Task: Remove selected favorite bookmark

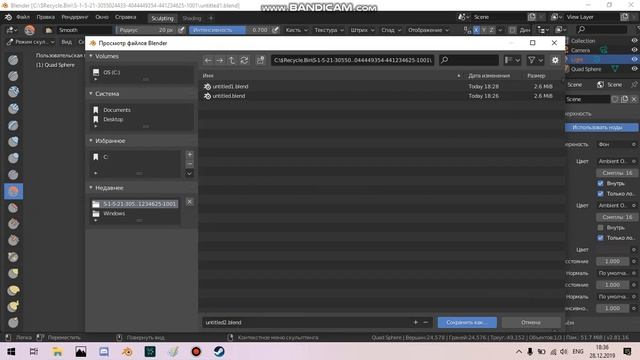Action: (x=189, y=163)
